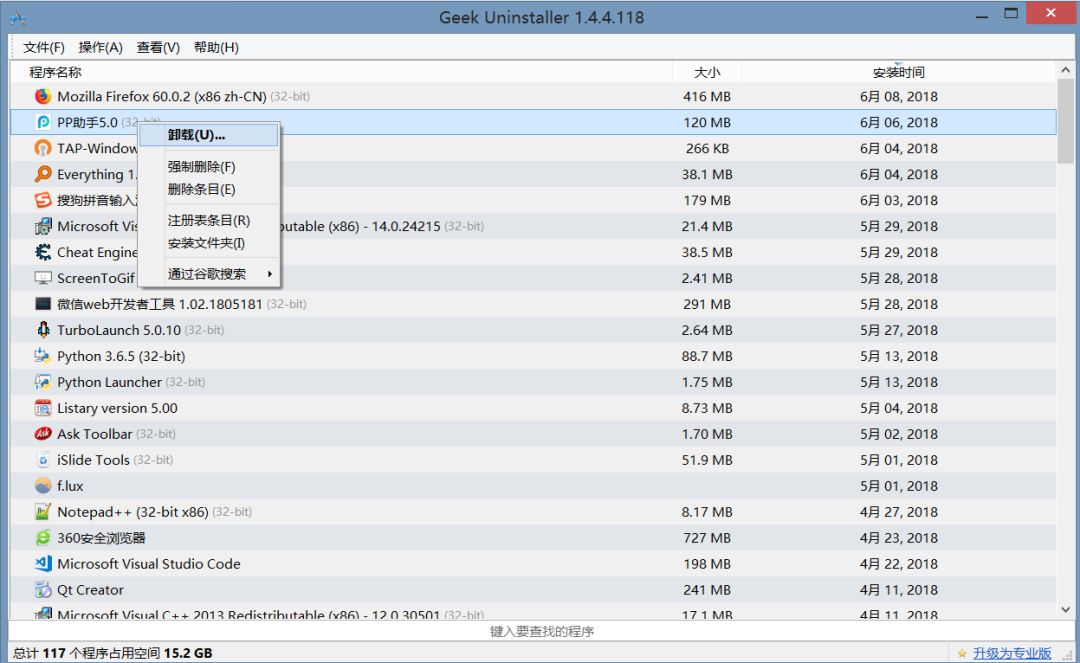This screenshot has width=1080, height=663.
Task: Select 注册表条目(R) context menu entry
Action: tap(208, 220)
